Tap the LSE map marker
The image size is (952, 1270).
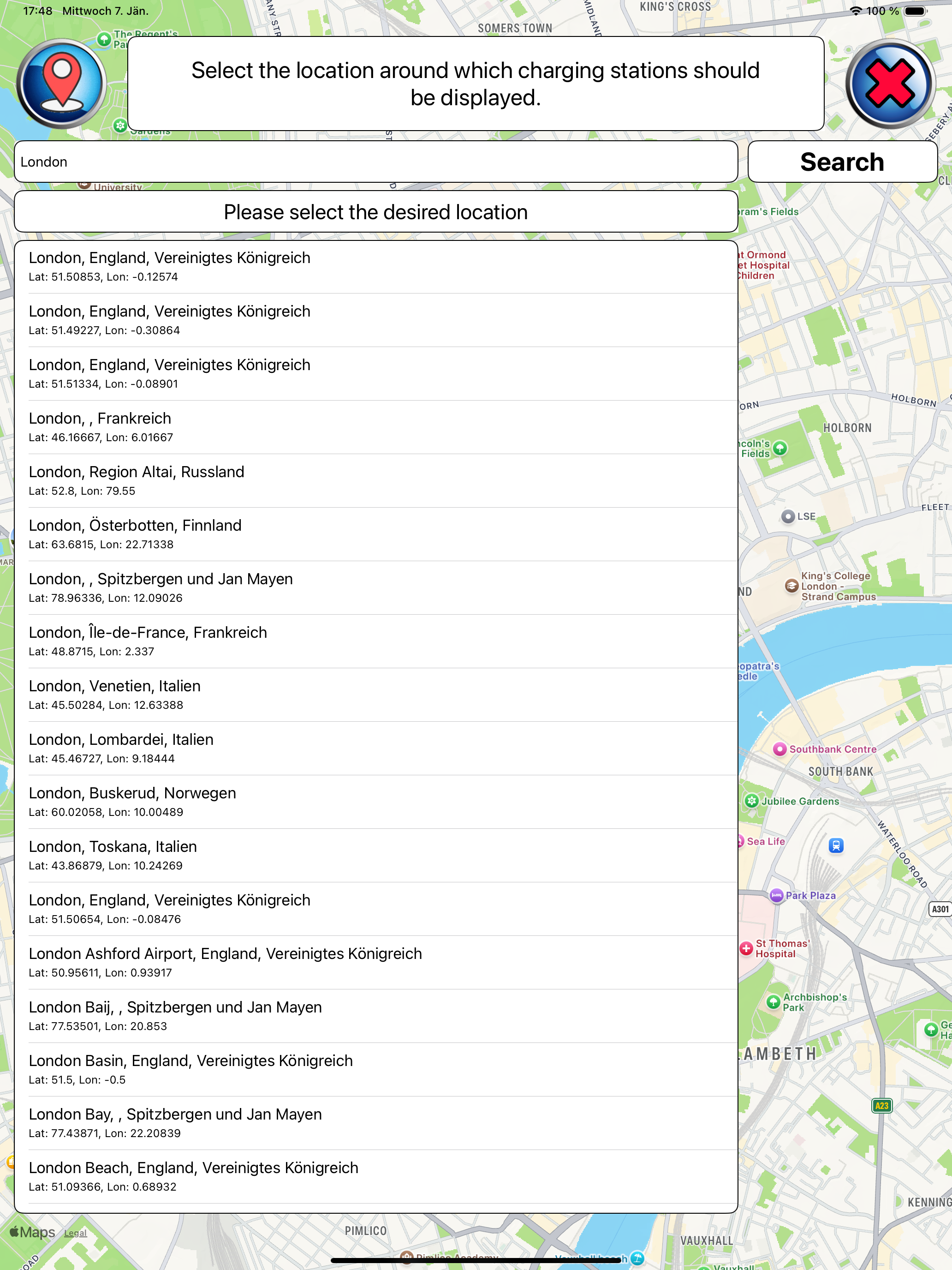click(x=788, y=516)
